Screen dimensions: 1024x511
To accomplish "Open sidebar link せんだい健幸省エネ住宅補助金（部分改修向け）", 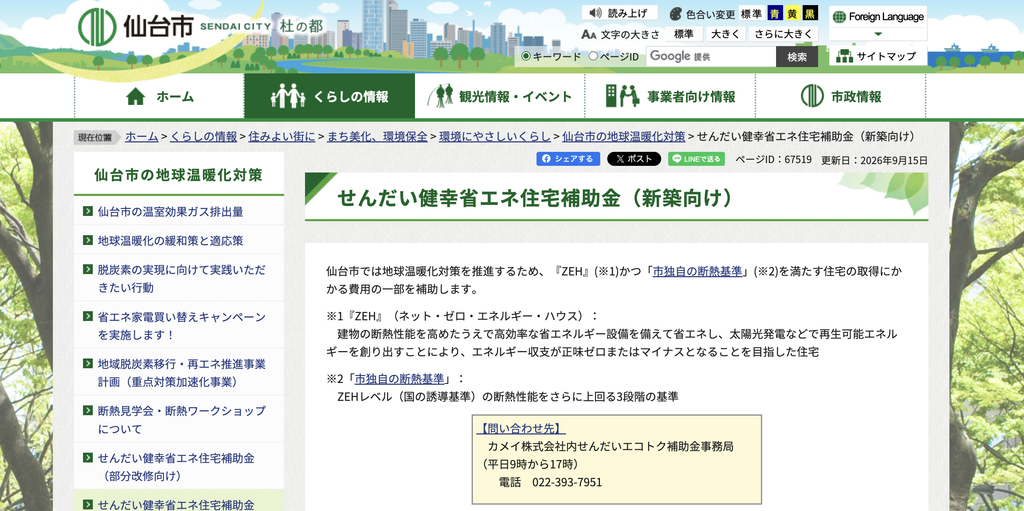I will tap(176, 467).
